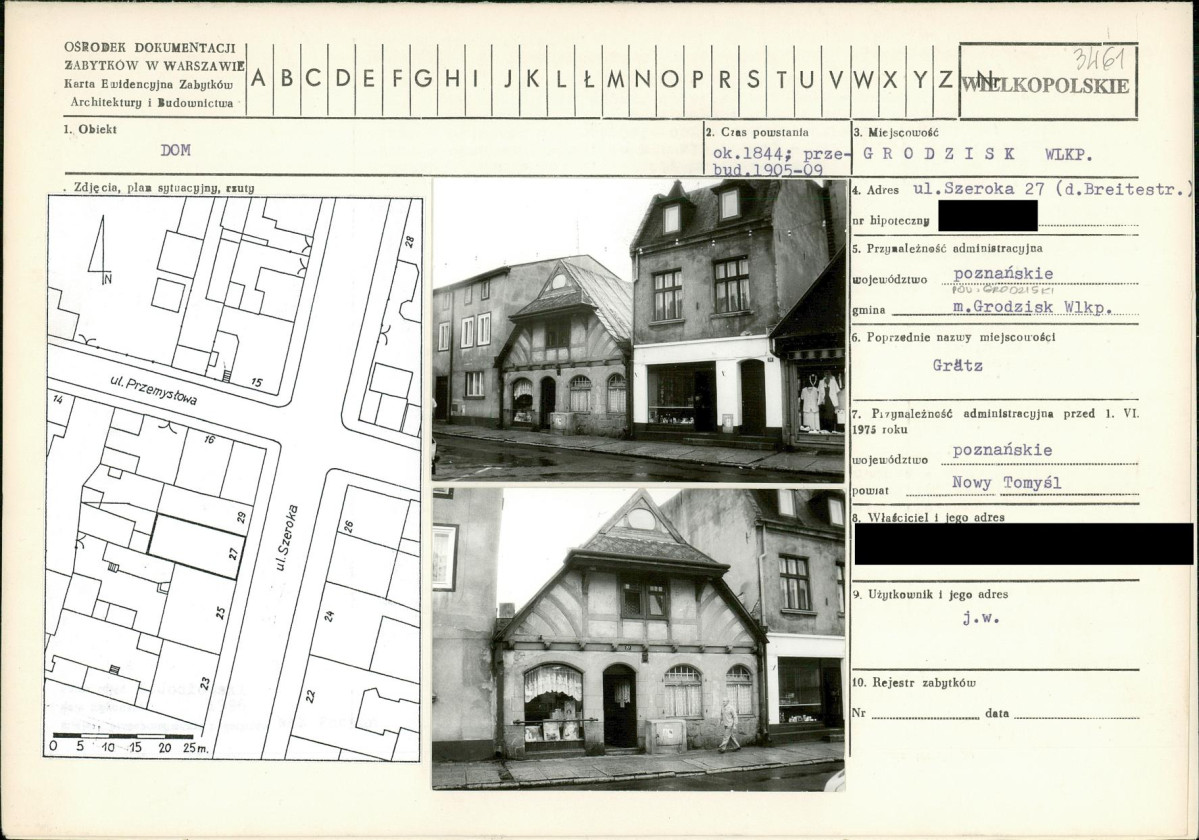
Task: Click the former name Grätz
Action: click(957, 365)
